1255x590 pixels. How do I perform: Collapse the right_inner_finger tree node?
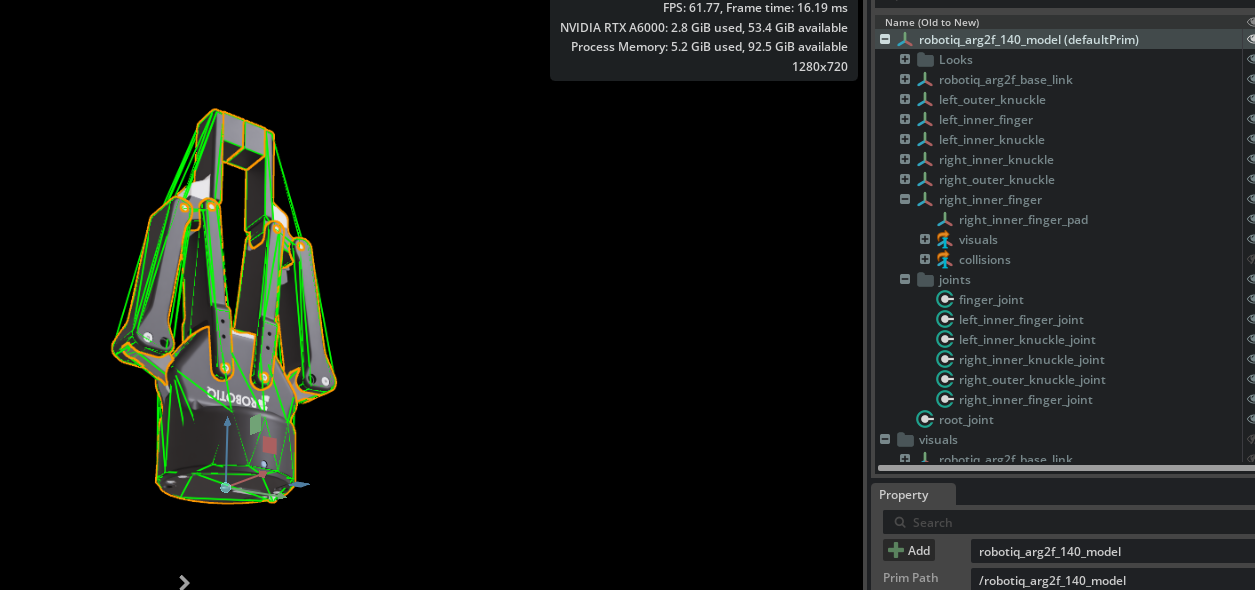(905, 200)
